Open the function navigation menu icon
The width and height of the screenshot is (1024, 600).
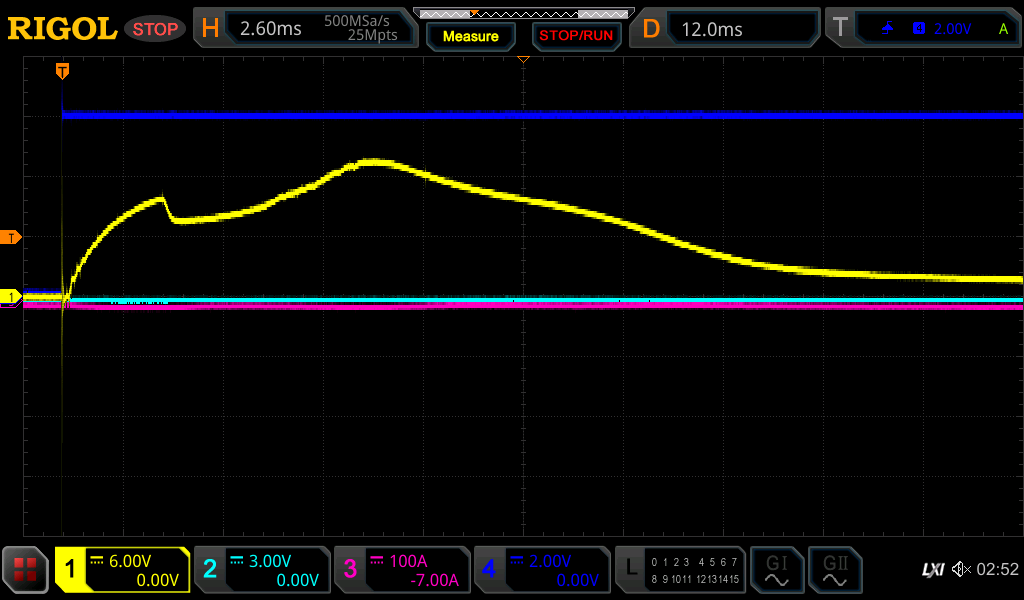pos(25,570)
